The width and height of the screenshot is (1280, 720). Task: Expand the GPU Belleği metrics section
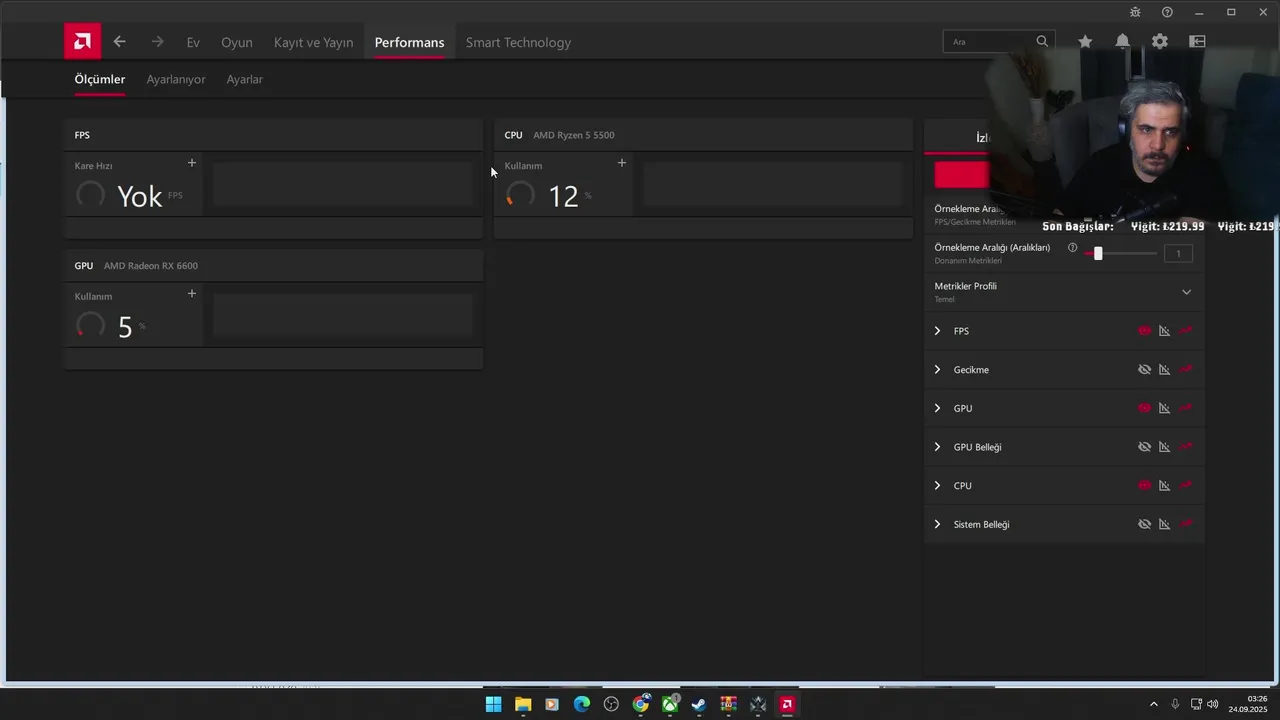click(x=937, y=447)
